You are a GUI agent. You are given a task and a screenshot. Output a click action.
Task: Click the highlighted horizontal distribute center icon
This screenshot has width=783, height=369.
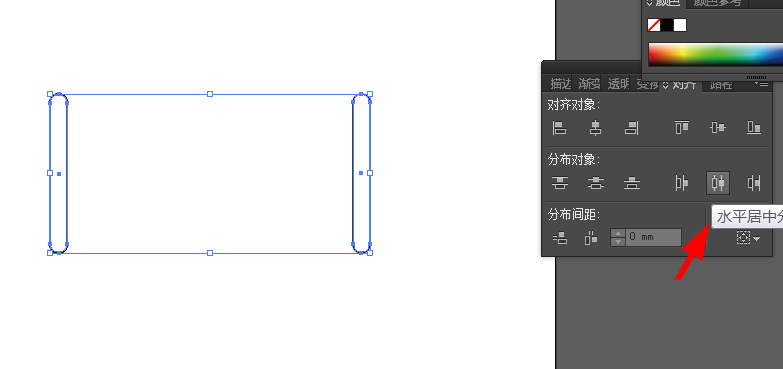(x=718, y=183)
